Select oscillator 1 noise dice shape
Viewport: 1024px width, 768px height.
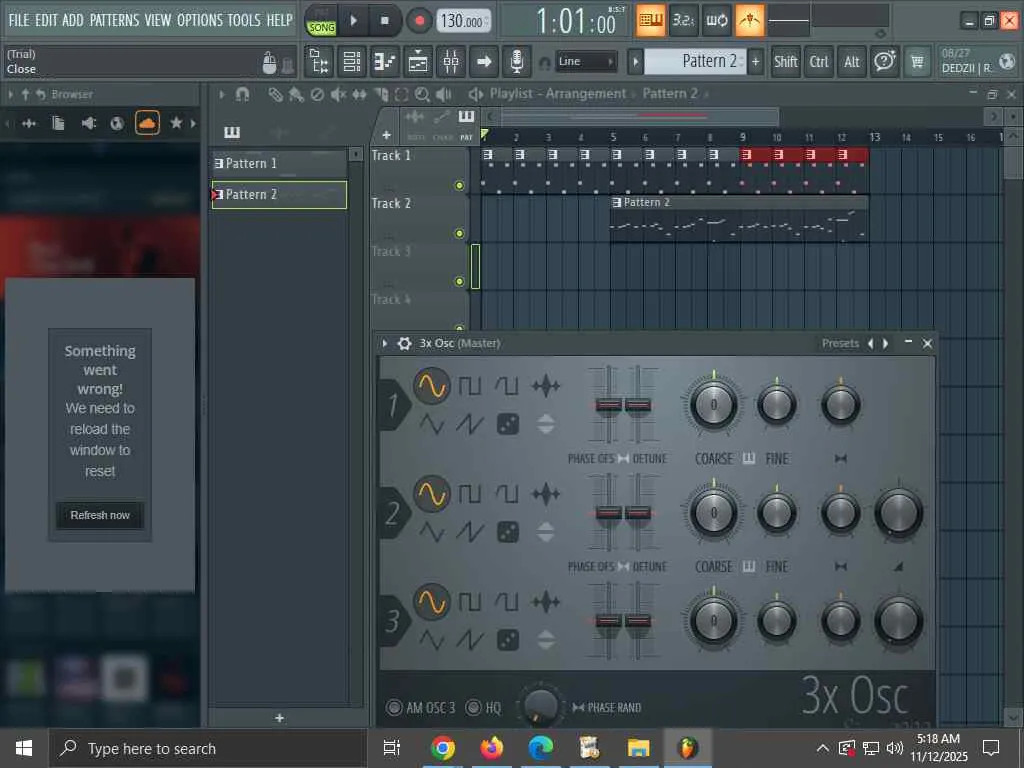[x=507, y=424]
